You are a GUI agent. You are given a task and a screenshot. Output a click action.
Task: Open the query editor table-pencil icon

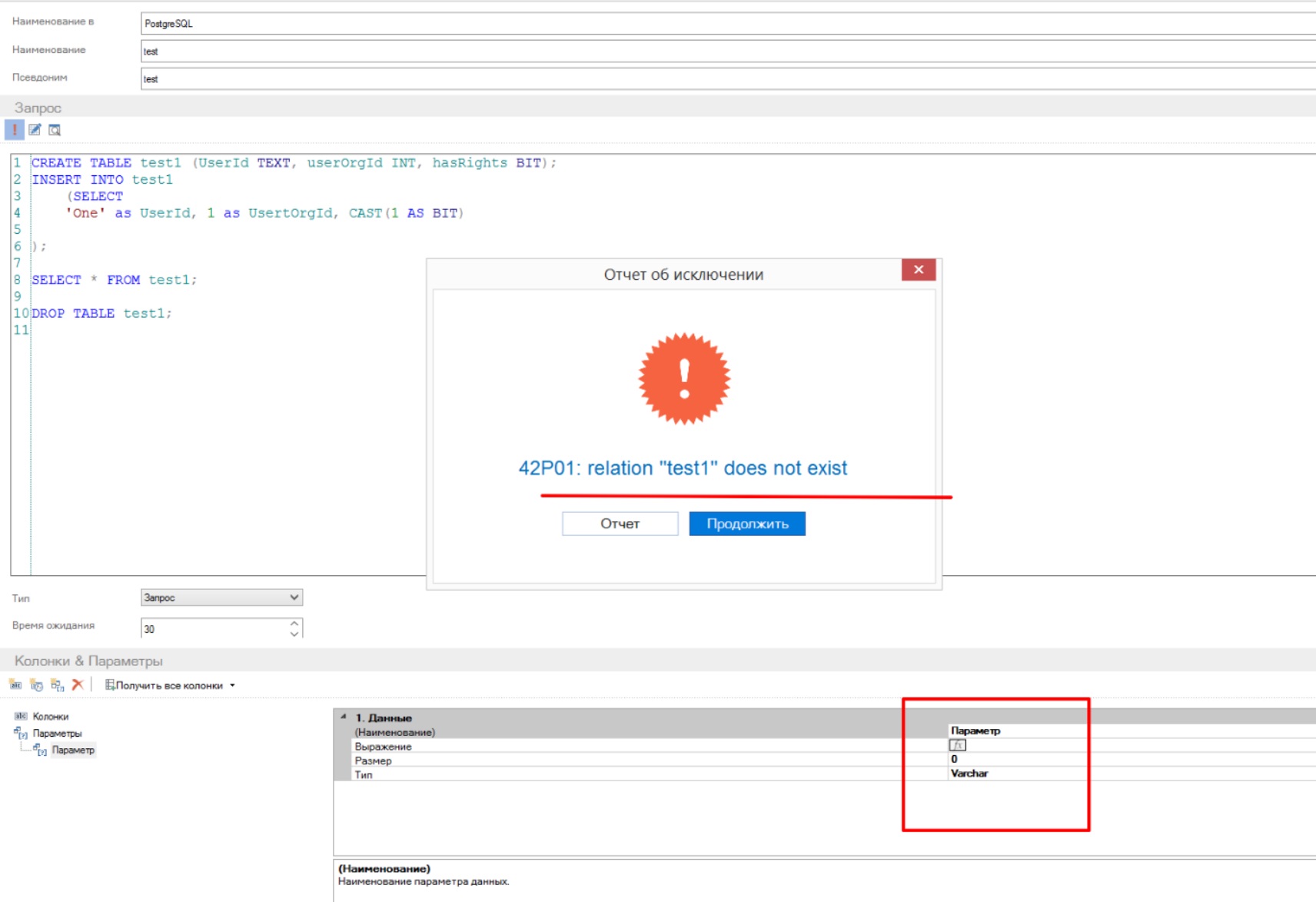click(35, 130)
